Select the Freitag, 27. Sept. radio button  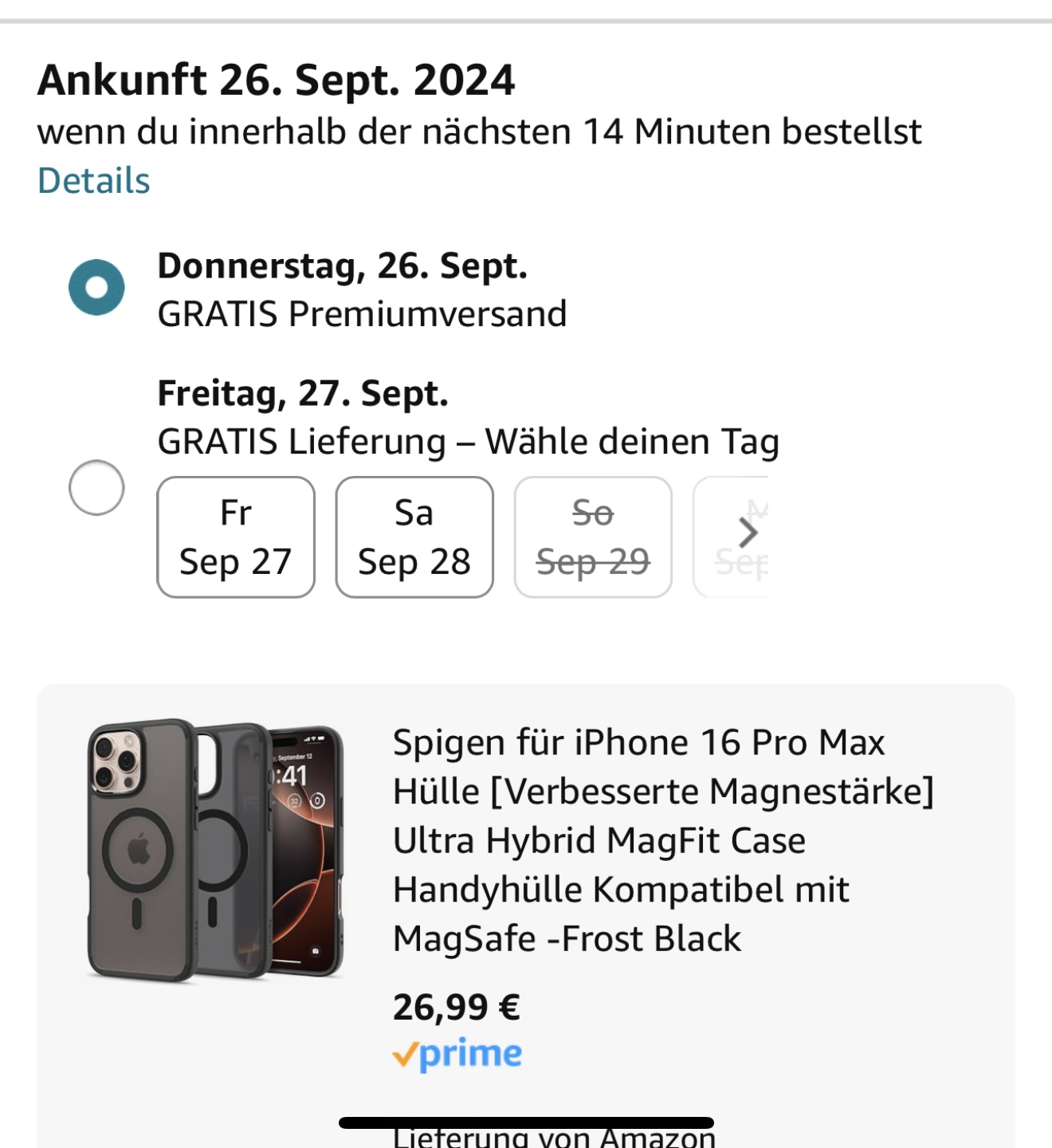(96, 487)
